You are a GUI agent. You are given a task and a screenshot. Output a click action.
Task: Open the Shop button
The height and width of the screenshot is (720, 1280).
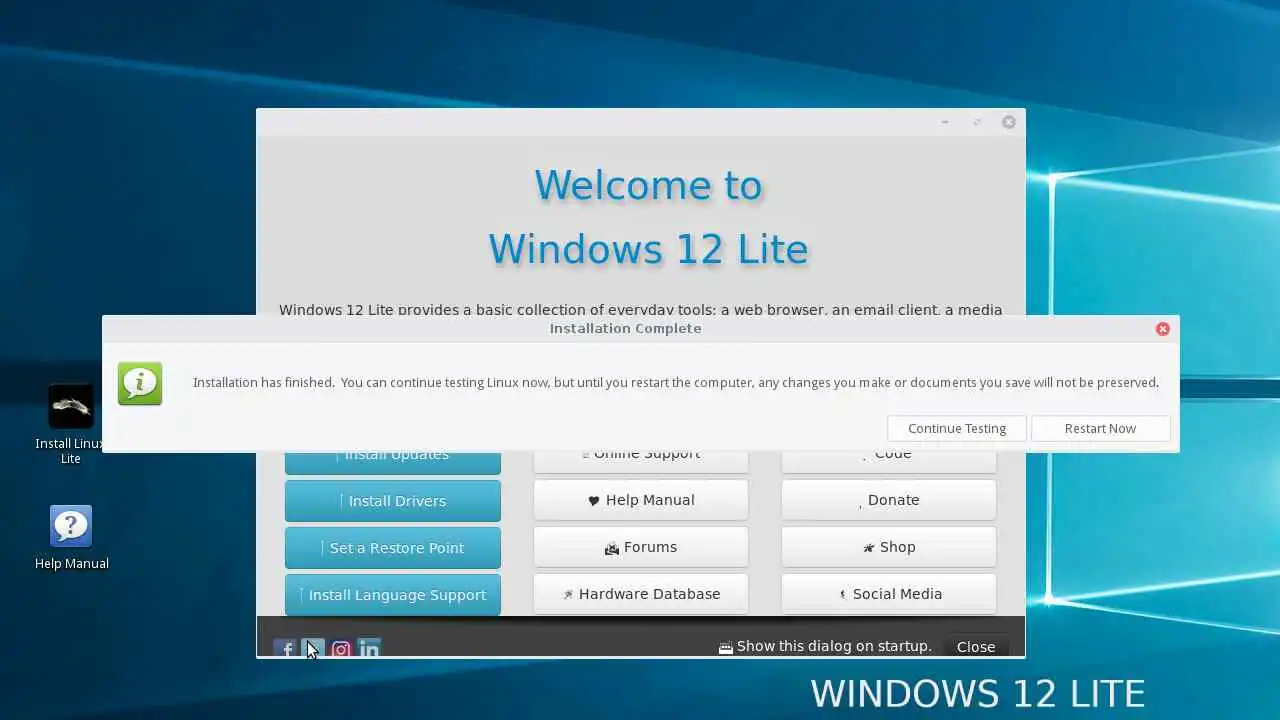coord(889,547)
